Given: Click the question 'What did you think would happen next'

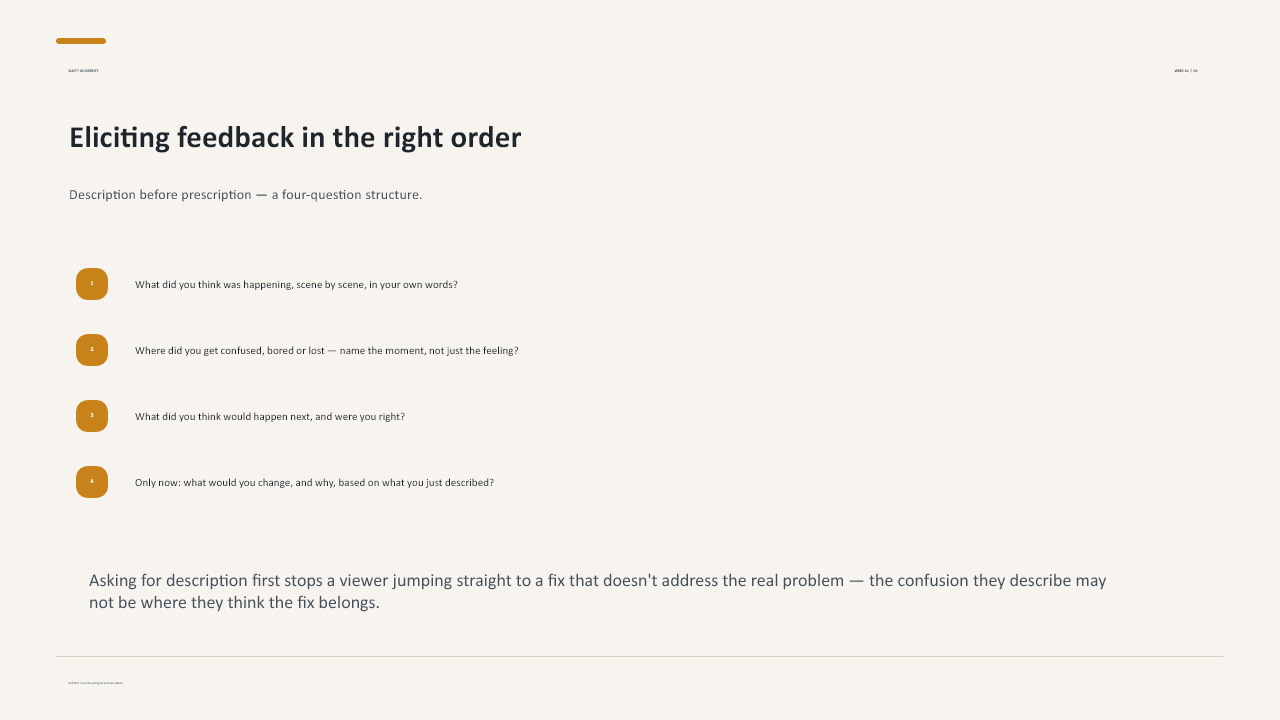Looking at the screenshot, I should point(270,416).
